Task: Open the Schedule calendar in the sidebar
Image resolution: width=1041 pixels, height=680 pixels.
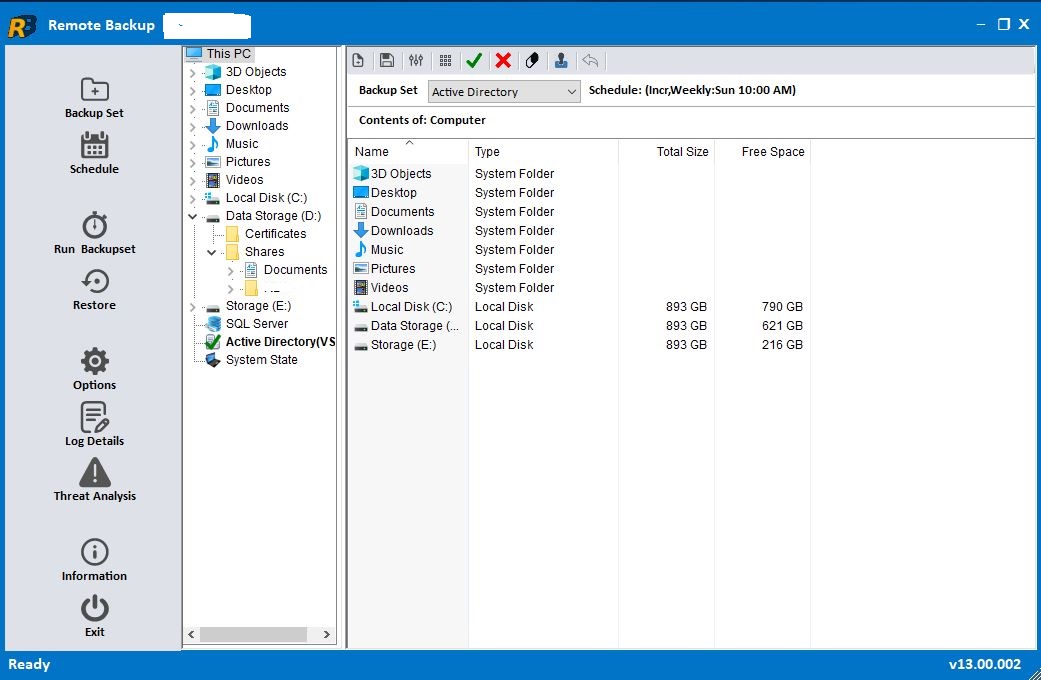Action: (x=94, y=154)
